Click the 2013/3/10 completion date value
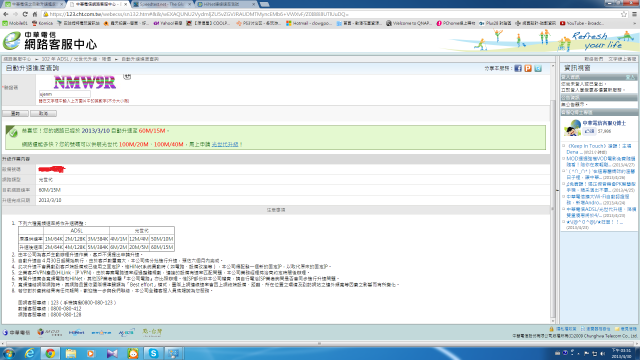The height and width of the screenshot is (360, 640). pyautogui.click(x=50, y=200)
